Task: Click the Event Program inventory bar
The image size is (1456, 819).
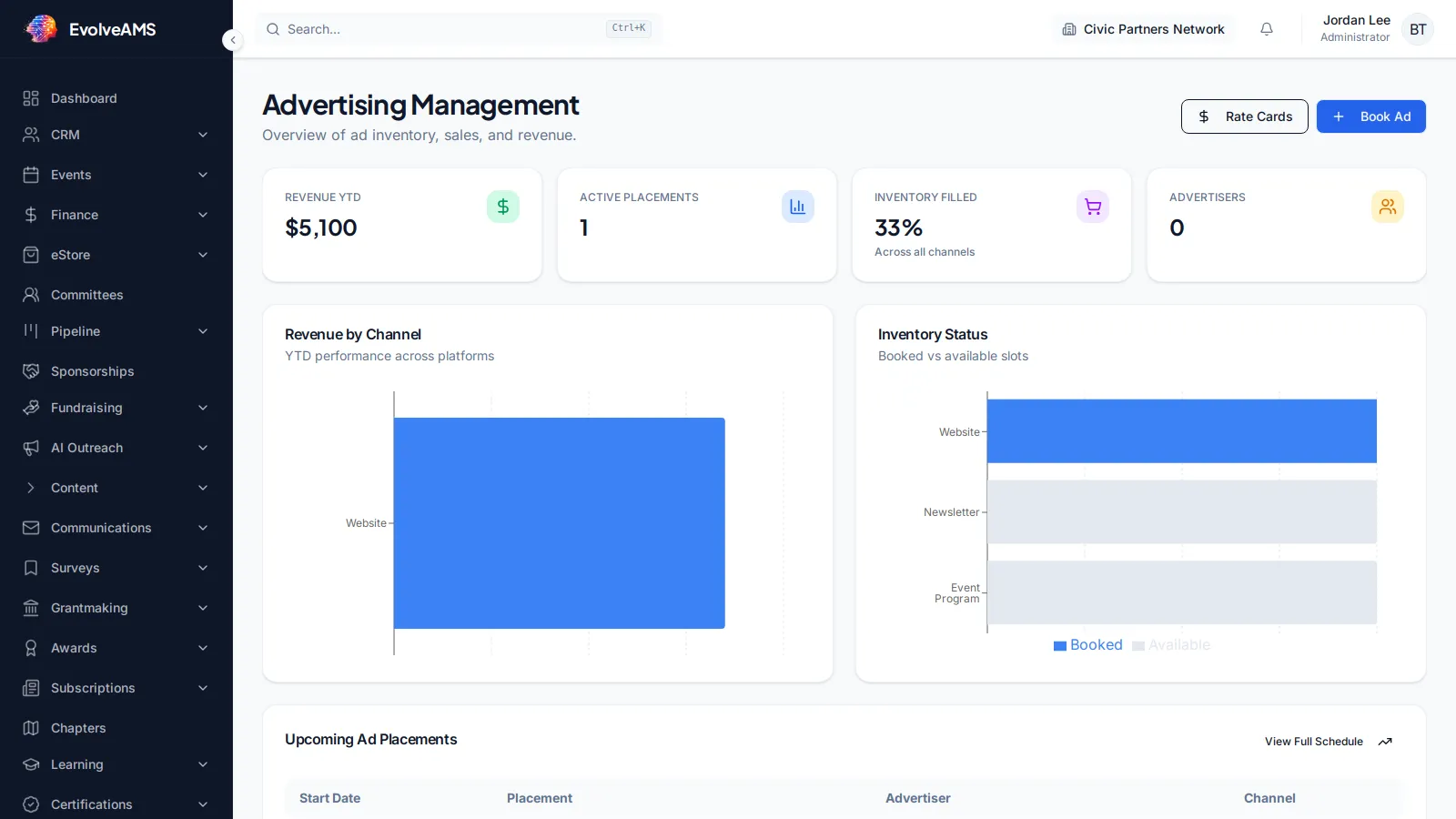Action: click(x=1182, y=592)
